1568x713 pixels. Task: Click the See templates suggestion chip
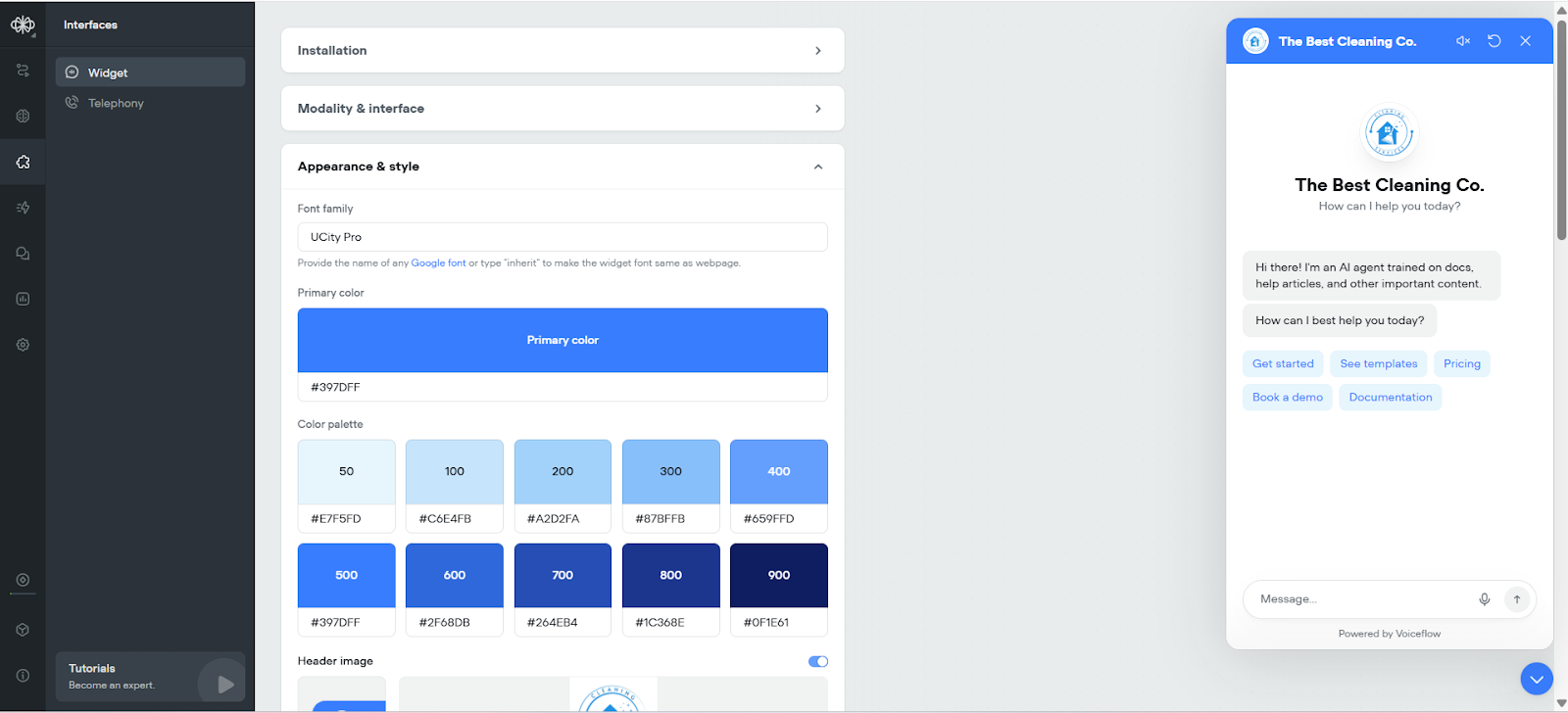1379,363
